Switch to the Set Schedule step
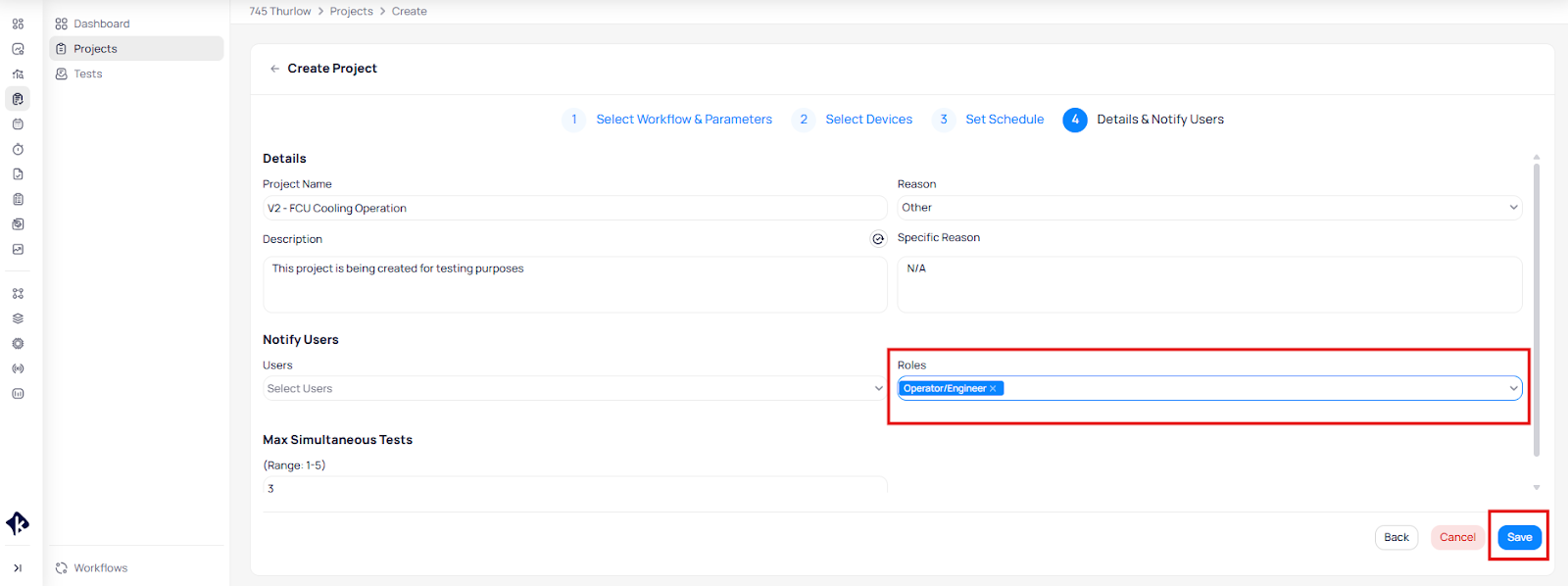The height and width of the screenshot is (586, 1568). coord(1004,120)
